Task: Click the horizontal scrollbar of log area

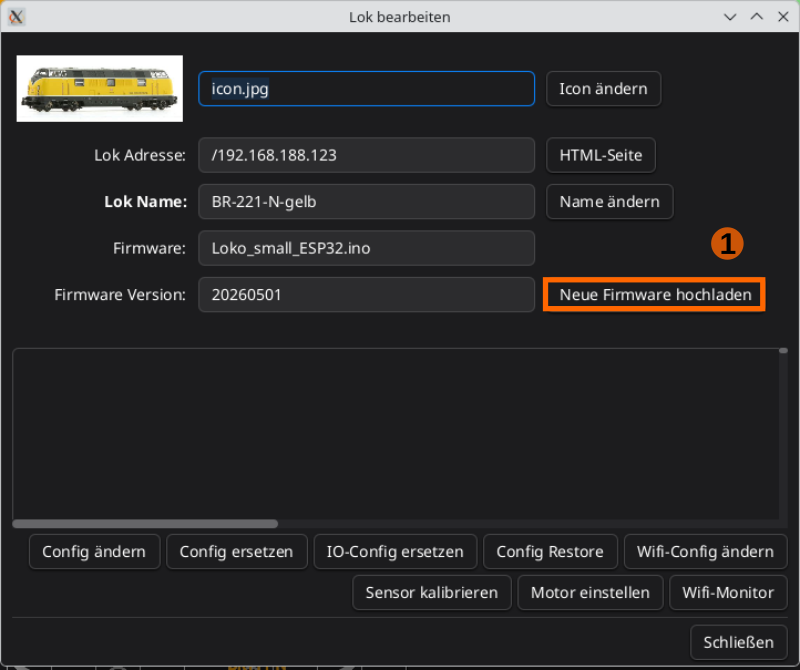Action: pos(145,524)
